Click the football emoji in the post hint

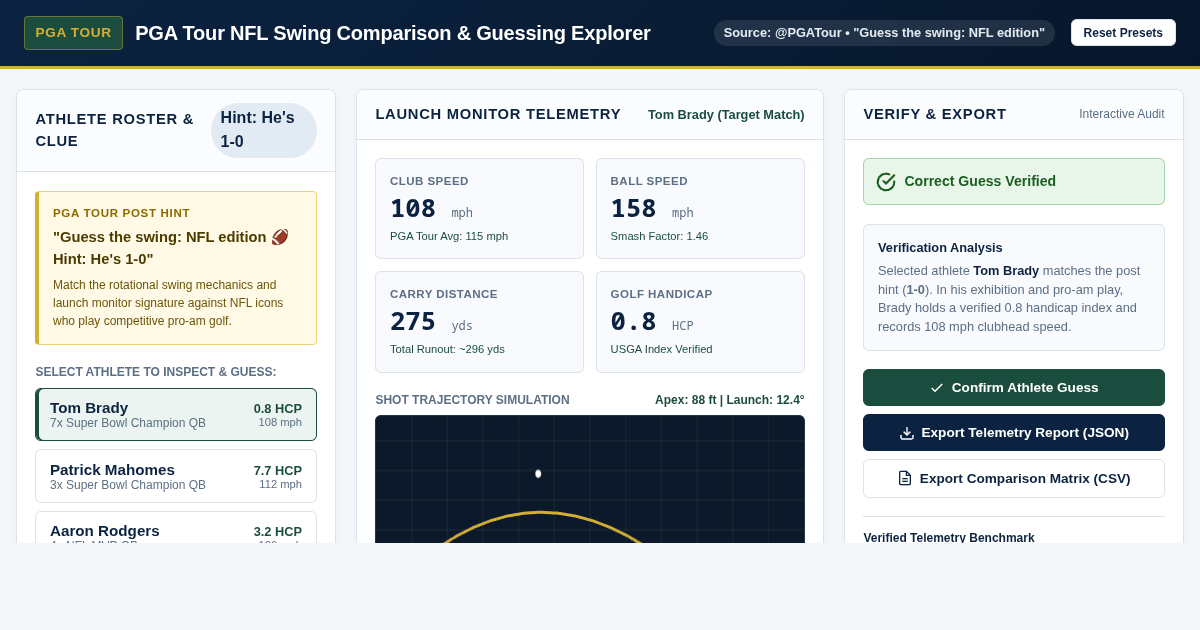[280, 237]
